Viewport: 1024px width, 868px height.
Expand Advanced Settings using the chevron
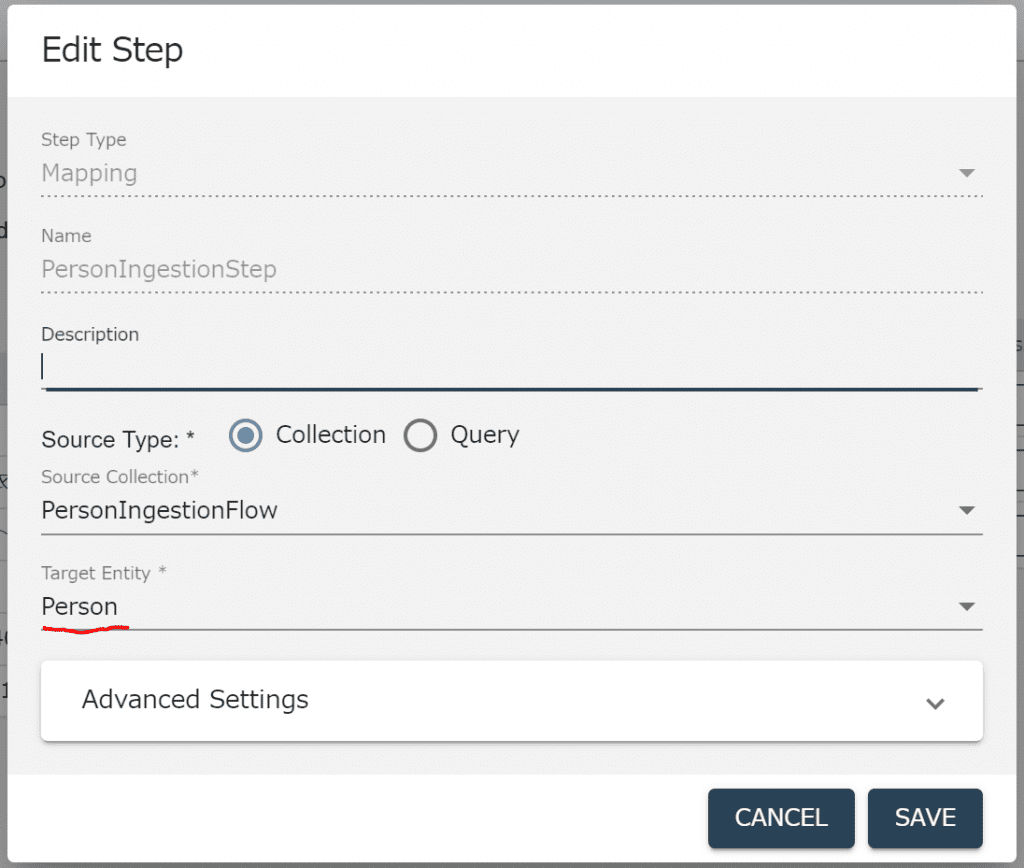935,703
